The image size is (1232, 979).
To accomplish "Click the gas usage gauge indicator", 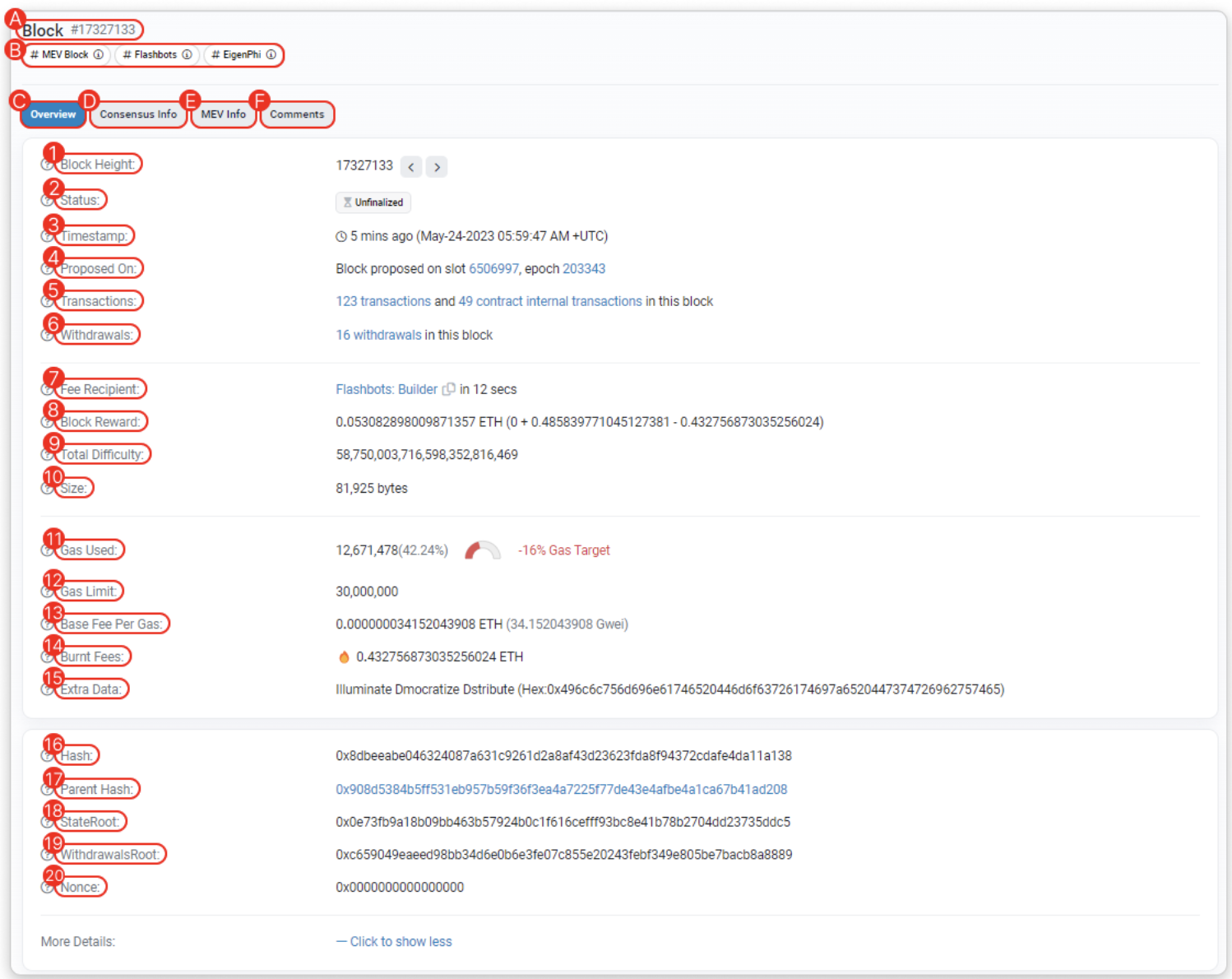I will coord(483,550).
